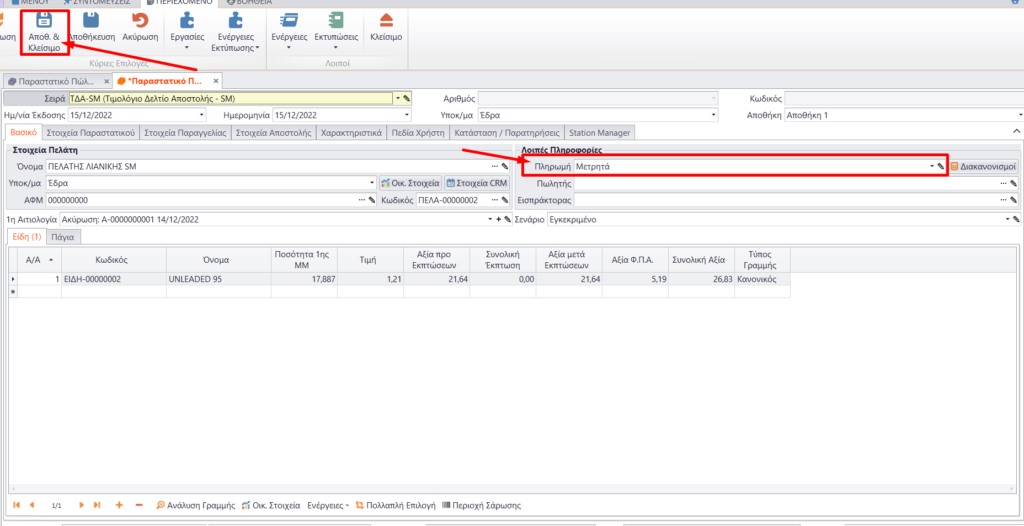Open the Εργασίες dropdown in ribbon

tap(188, 28)
